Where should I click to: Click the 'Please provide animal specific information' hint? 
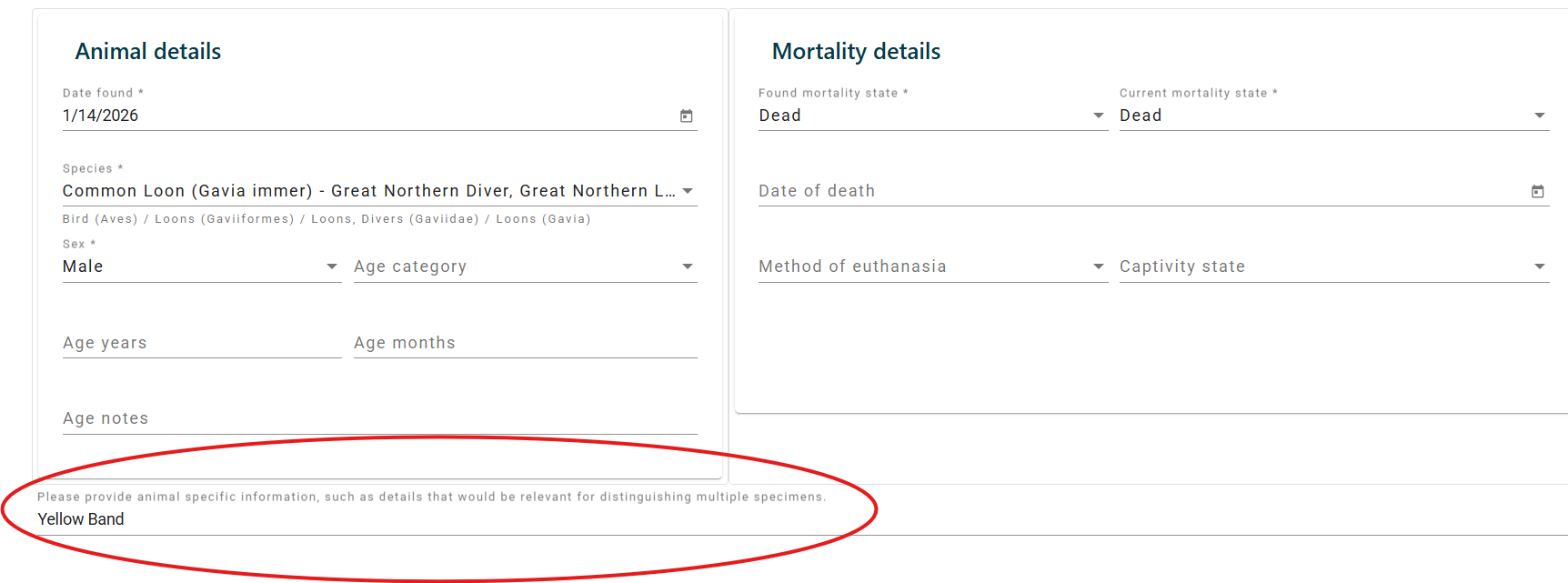431,497
